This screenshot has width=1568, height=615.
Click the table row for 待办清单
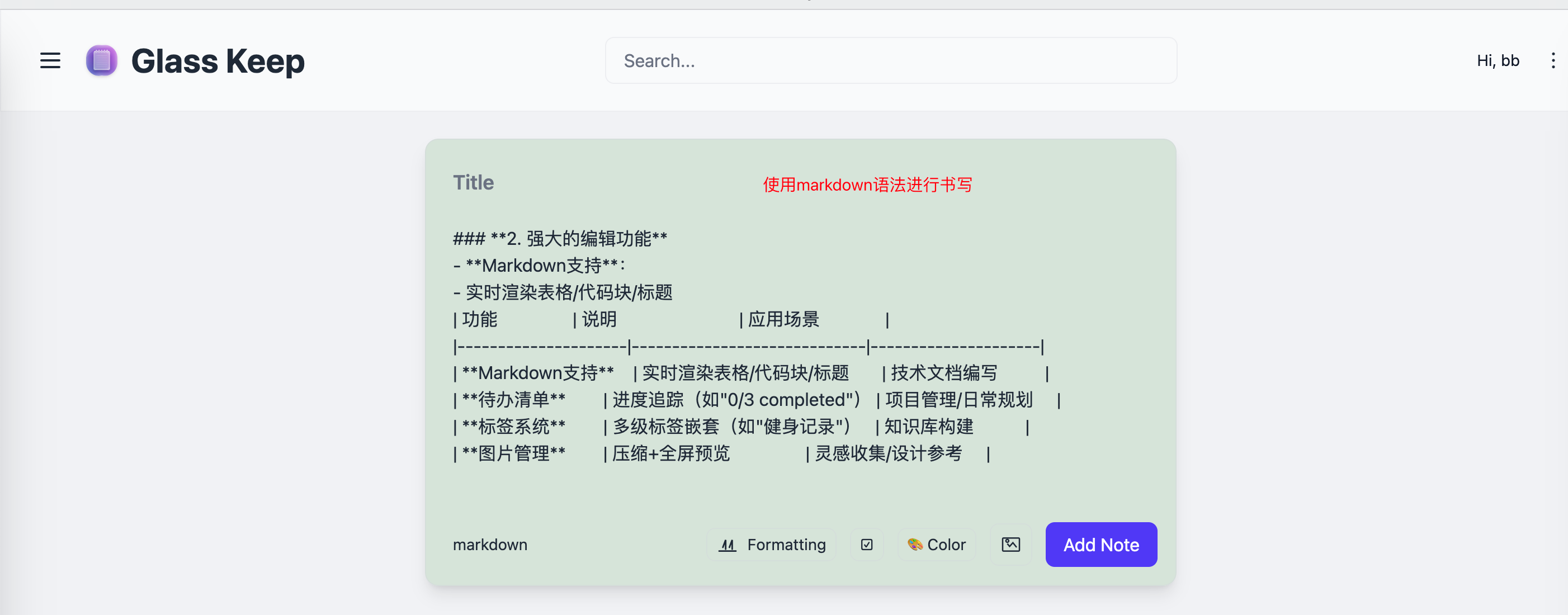pyautogui.click(x=757, y=400)
